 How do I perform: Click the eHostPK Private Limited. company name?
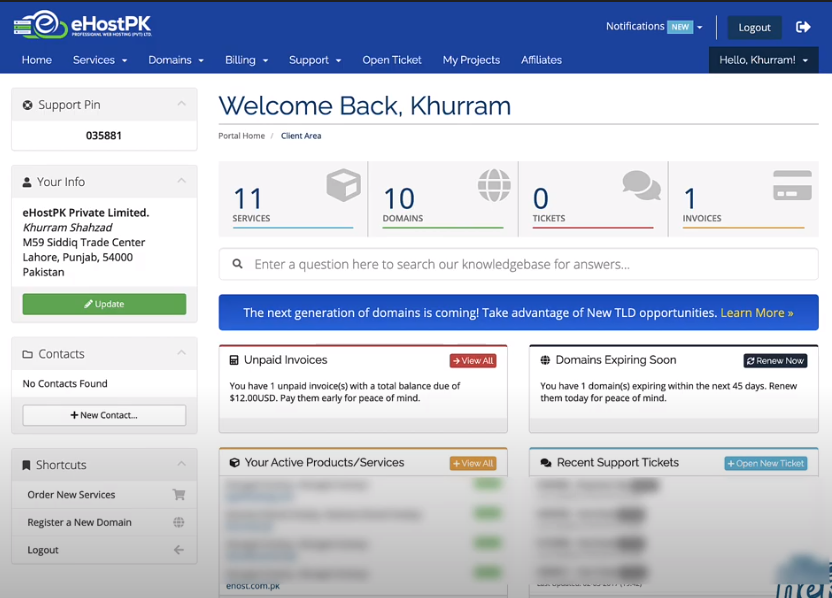click(x=86, y=213)
